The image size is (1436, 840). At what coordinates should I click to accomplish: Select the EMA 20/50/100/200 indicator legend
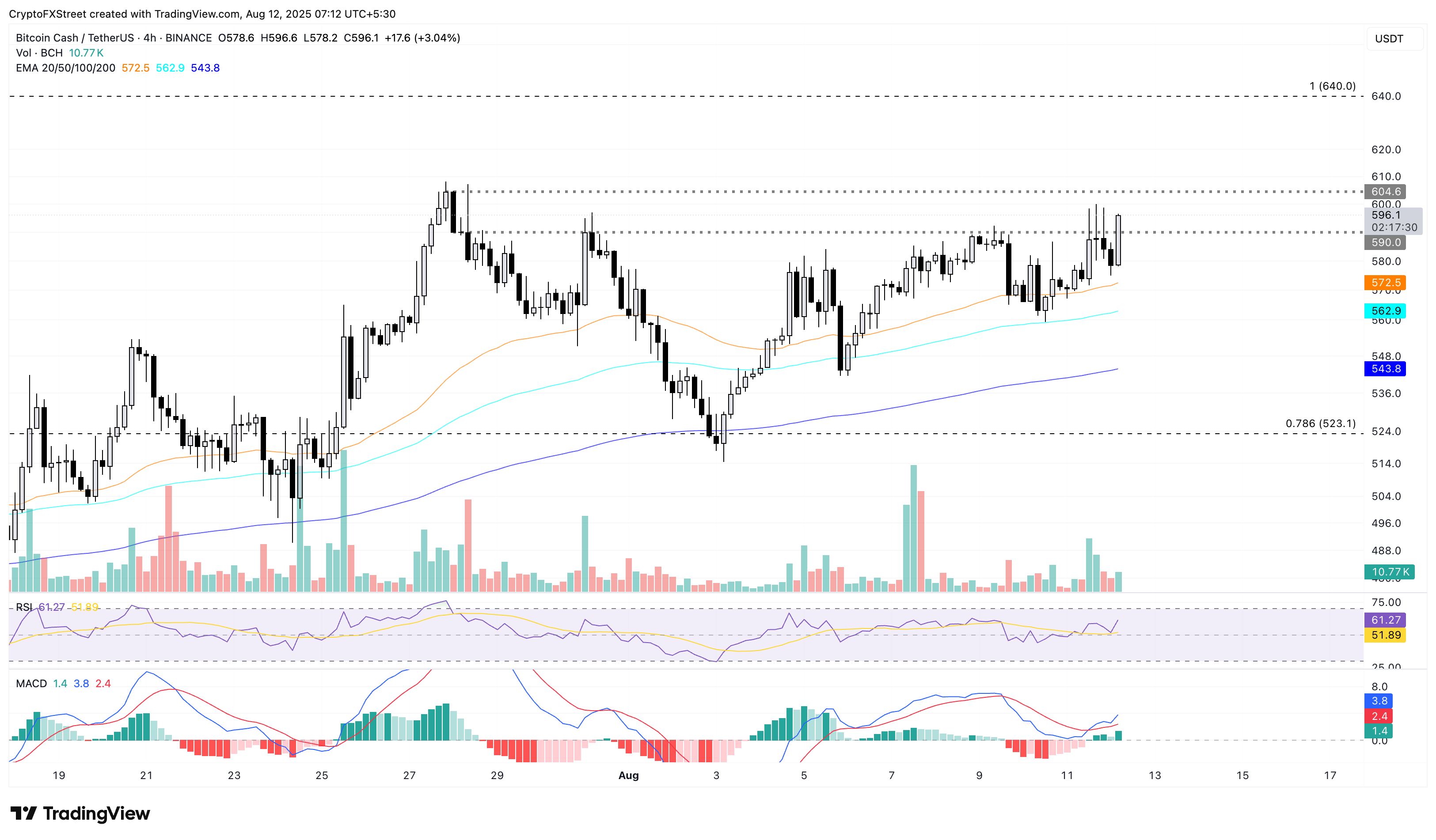pyautogui.click(x=65, y=68)
